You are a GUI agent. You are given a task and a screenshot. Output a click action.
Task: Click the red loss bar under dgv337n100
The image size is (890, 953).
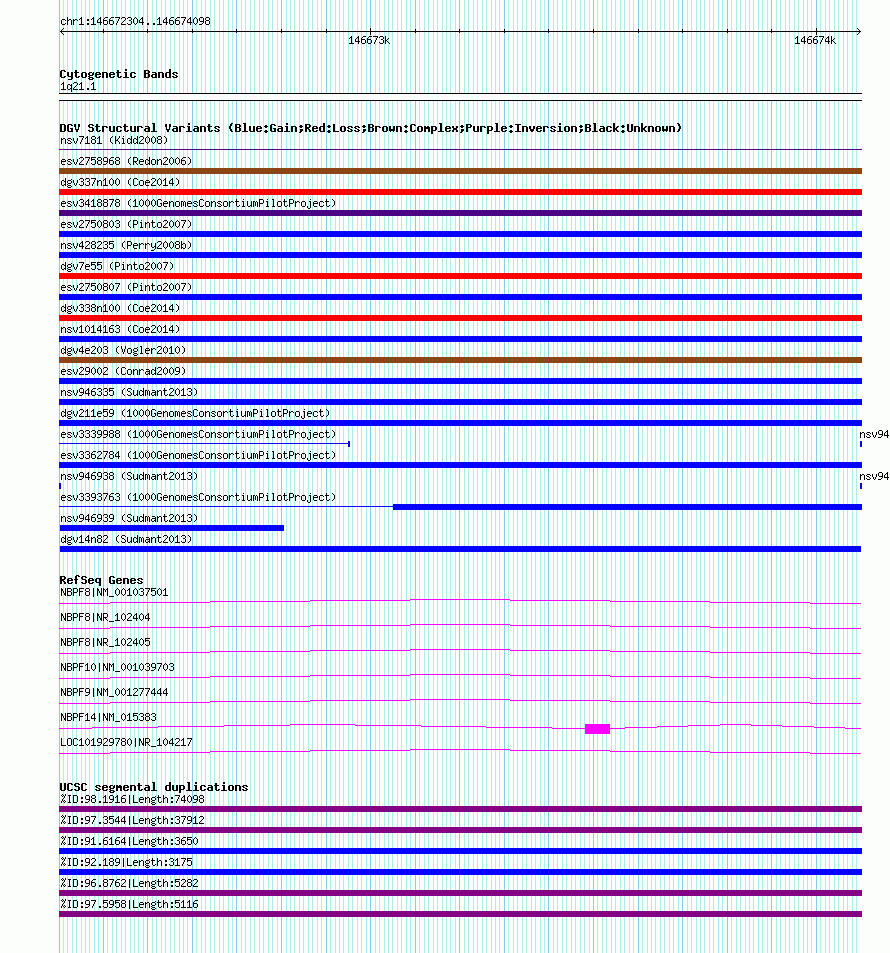460,192
